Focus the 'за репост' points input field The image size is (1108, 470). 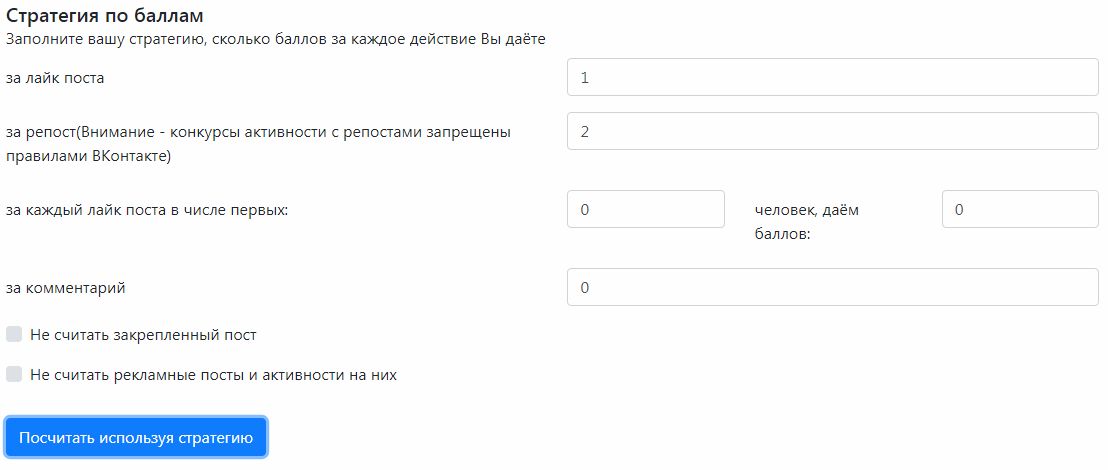tap(832, 131)
